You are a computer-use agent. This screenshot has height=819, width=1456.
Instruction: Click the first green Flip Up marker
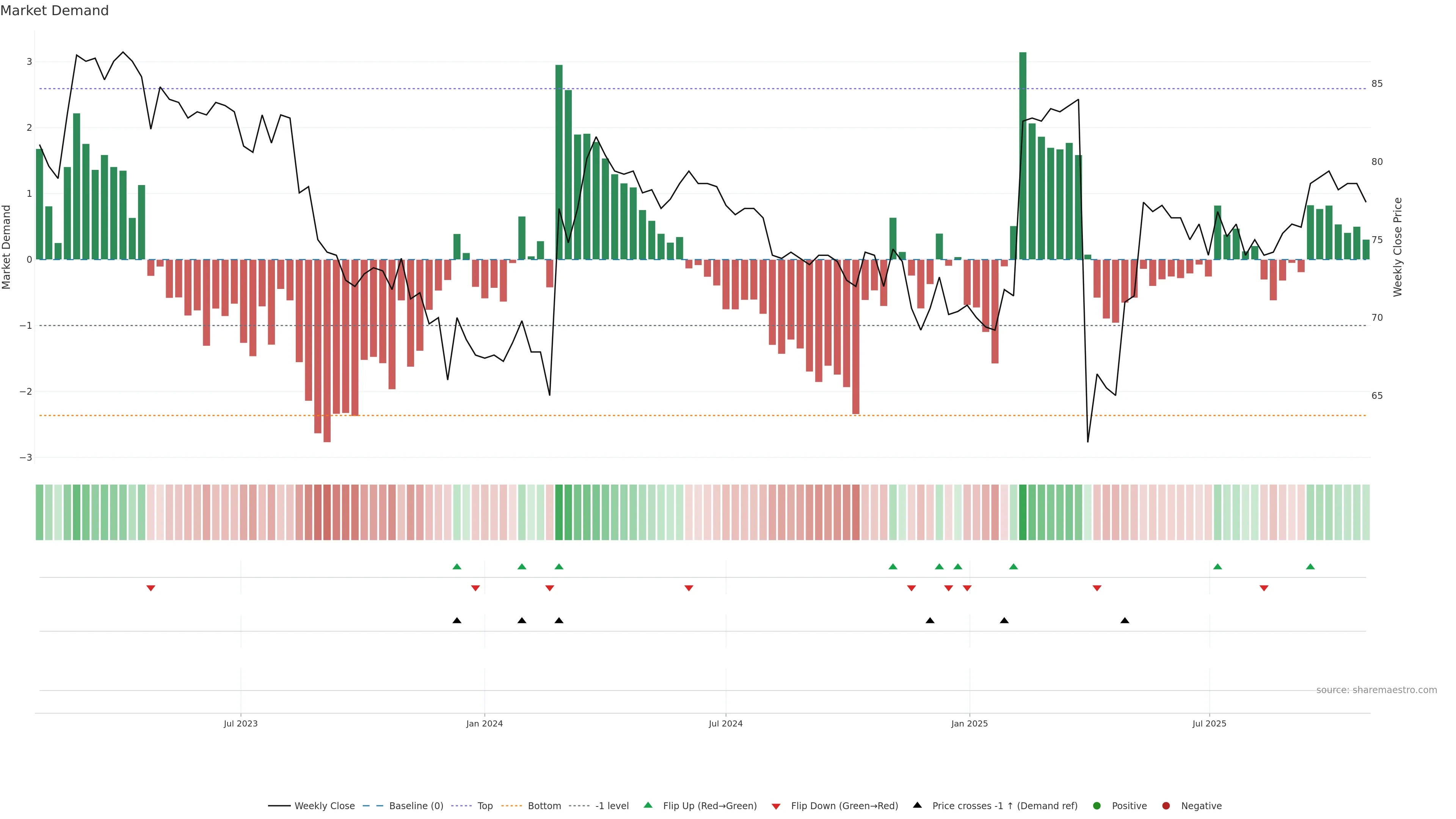pos(457,566)
